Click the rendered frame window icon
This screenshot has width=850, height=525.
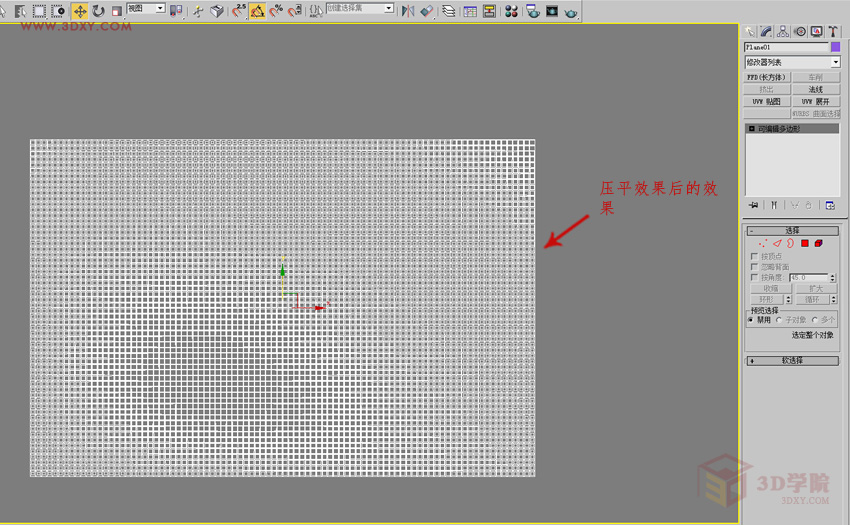coord(552,11)
